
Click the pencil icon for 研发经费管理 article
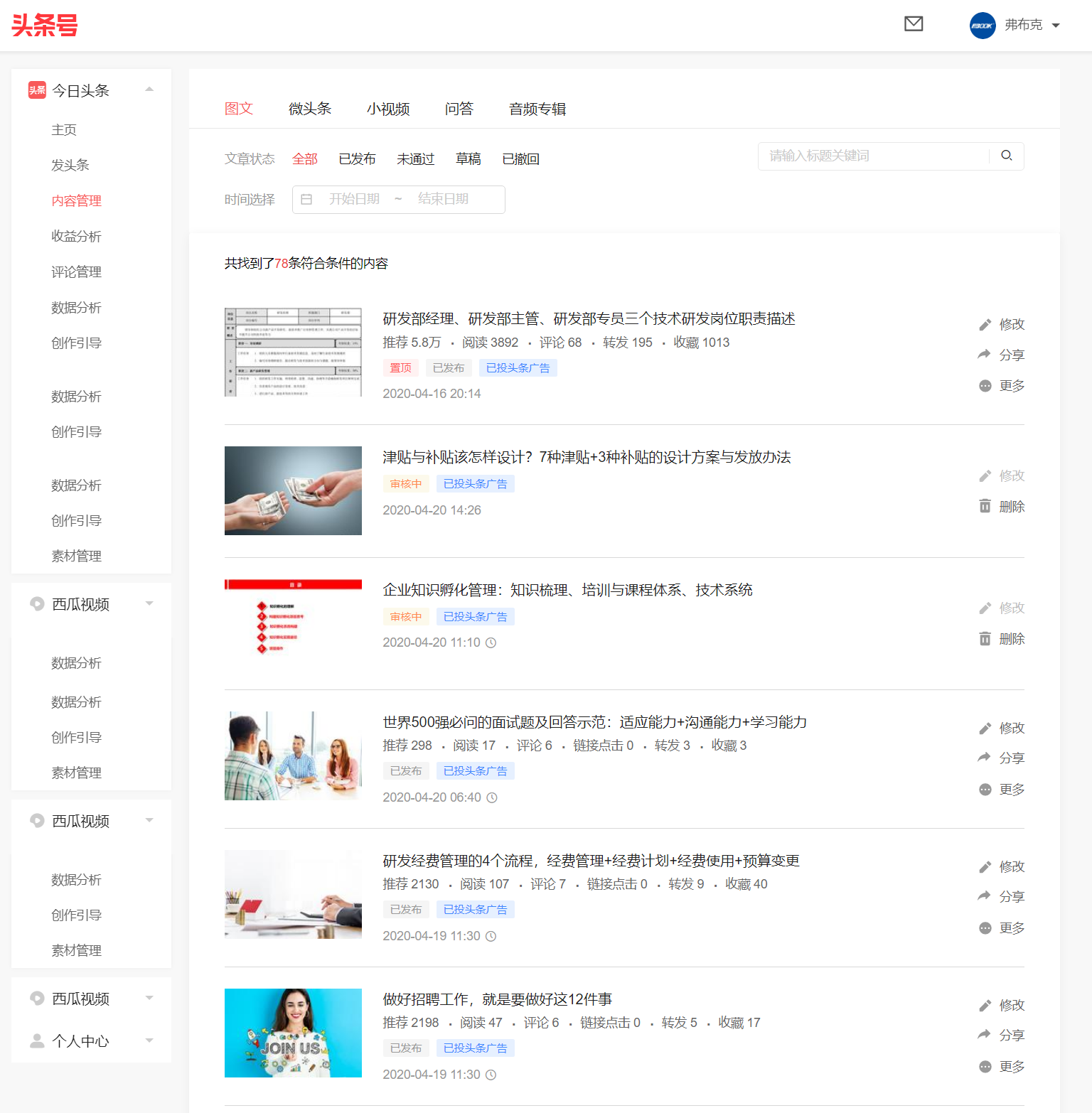coord(985,867)
